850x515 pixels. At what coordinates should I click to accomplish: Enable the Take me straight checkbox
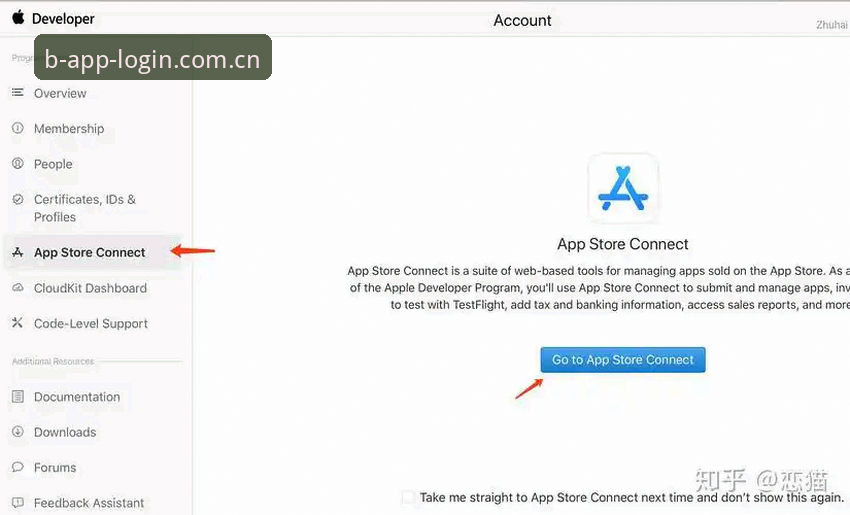coord(408,497)
